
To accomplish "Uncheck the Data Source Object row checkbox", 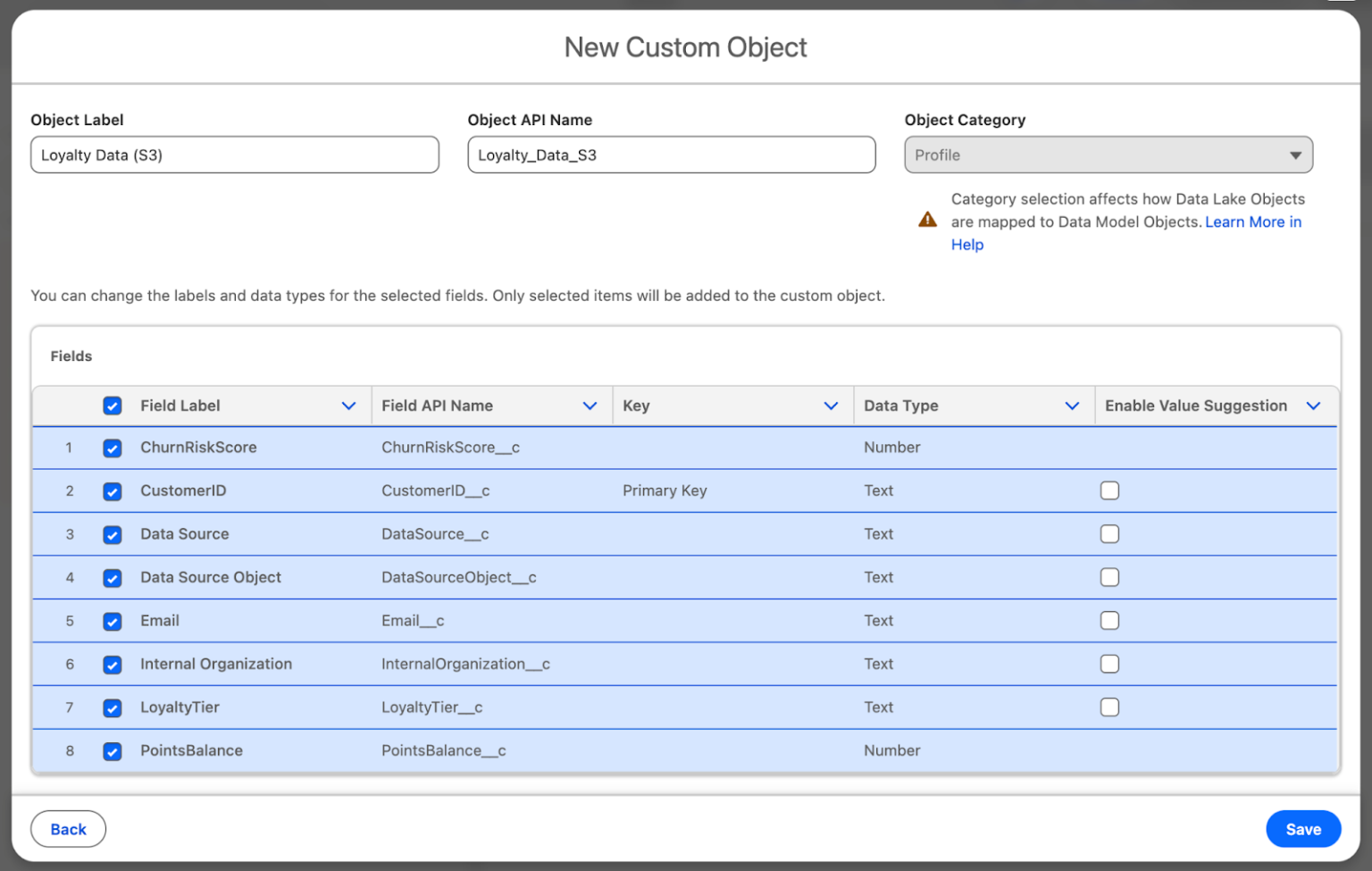I will (113, 578).
